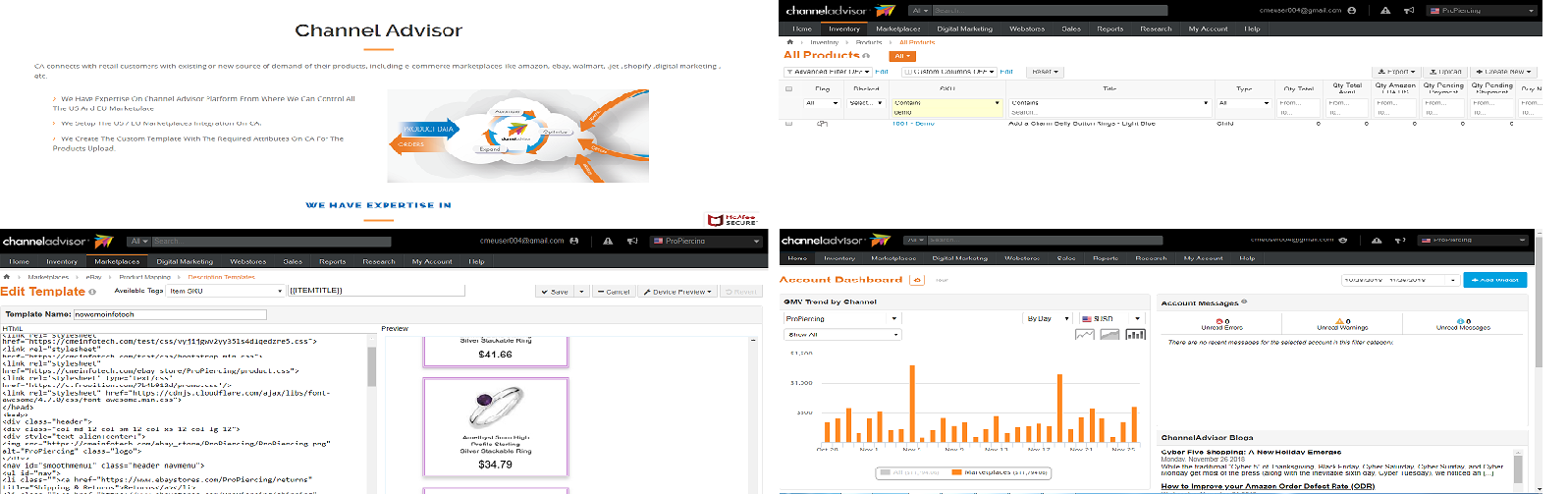The height and width of the screenshot is (494, 1568).
Task: Open Reports tab in Edit Template window
Action: tap(332, 261)
